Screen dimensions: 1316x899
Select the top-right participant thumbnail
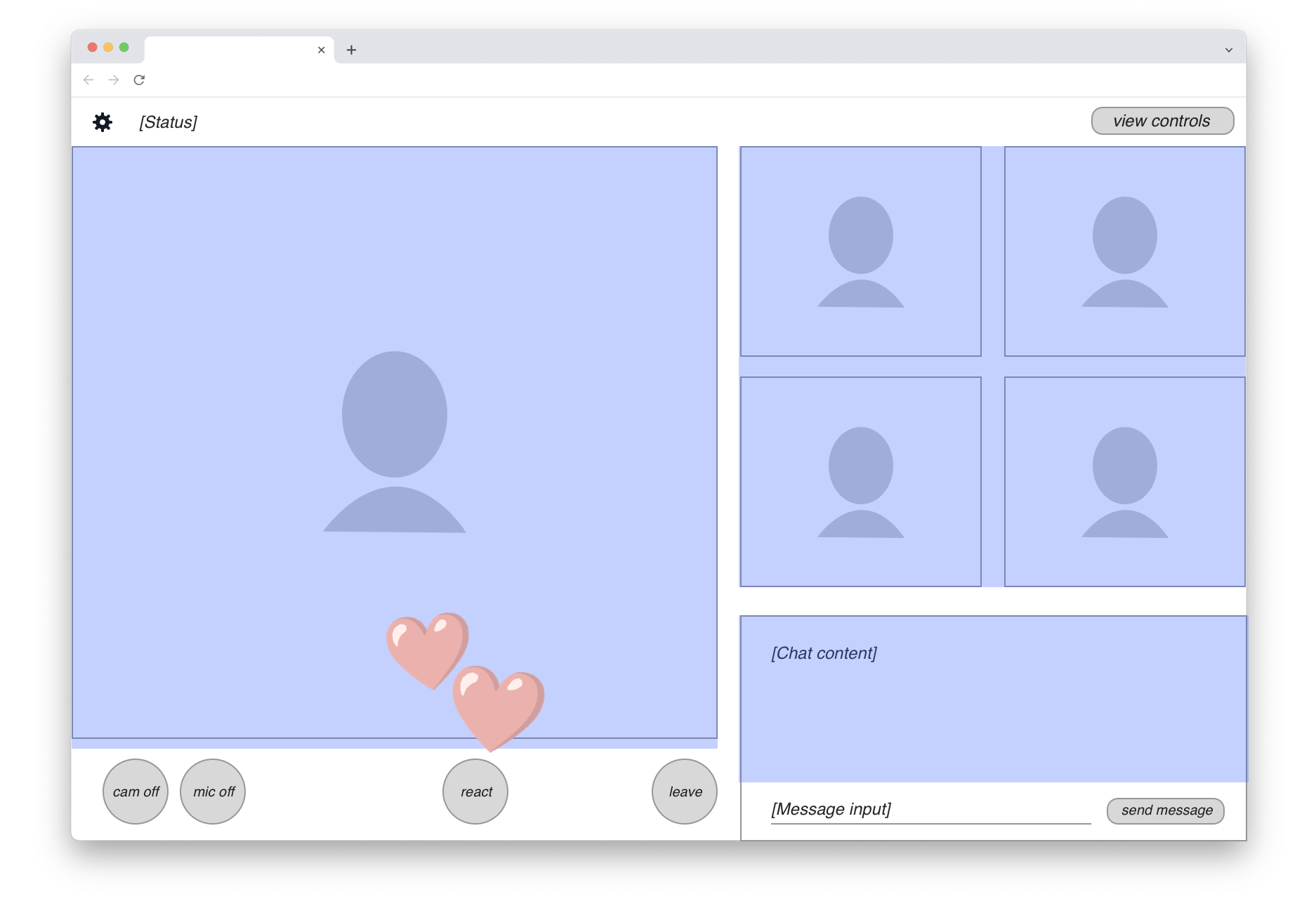click(x=1125, y=251)
